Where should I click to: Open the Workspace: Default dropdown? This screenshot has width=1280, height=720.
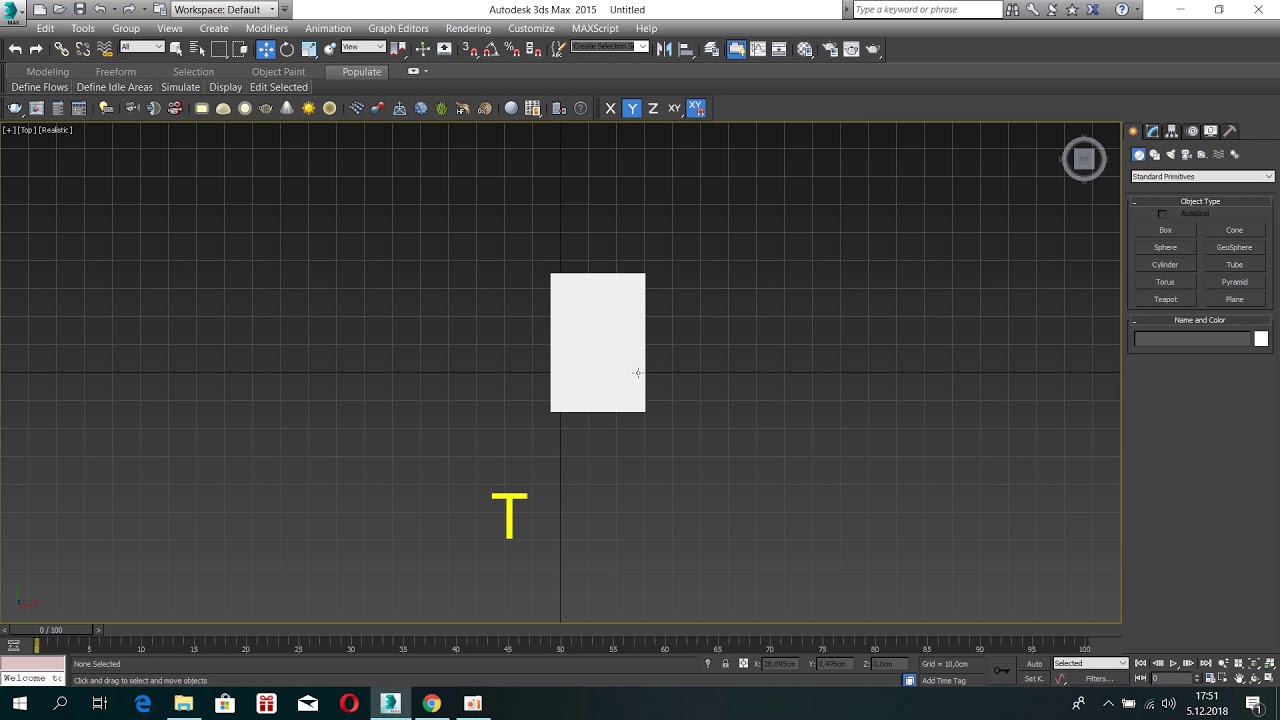click(224, 9)
